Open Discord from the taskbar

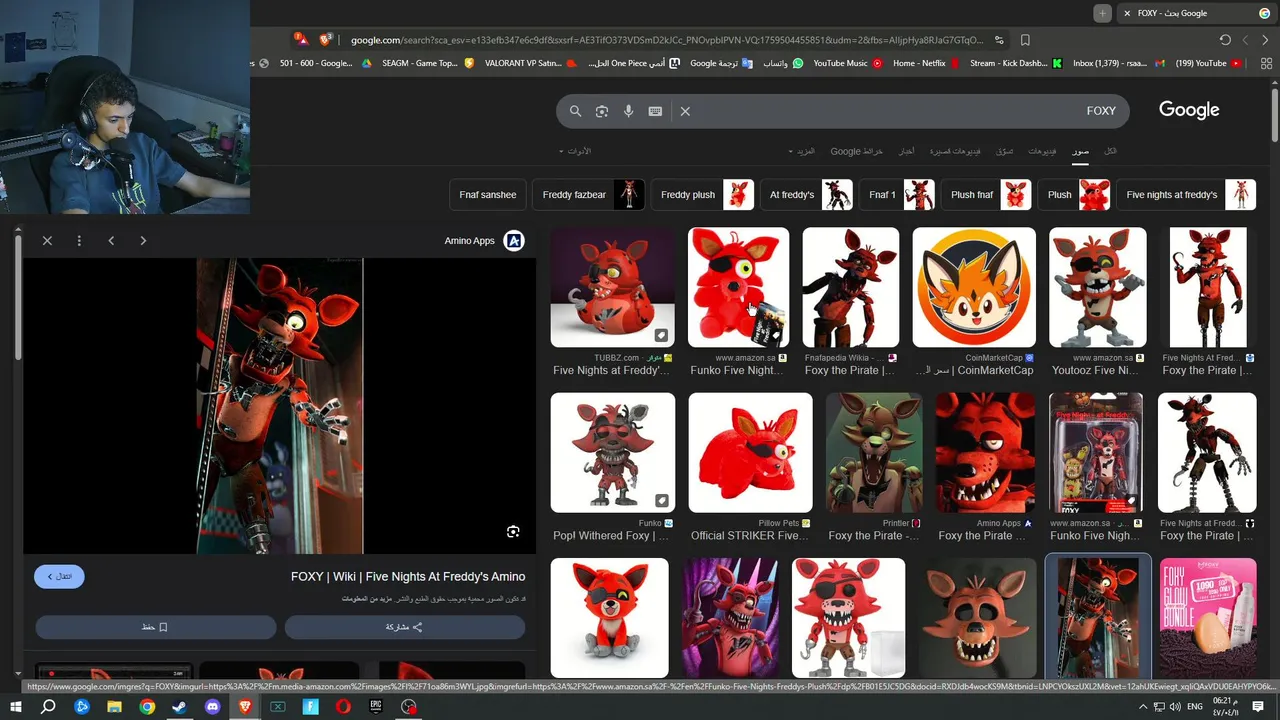[212, 706]
